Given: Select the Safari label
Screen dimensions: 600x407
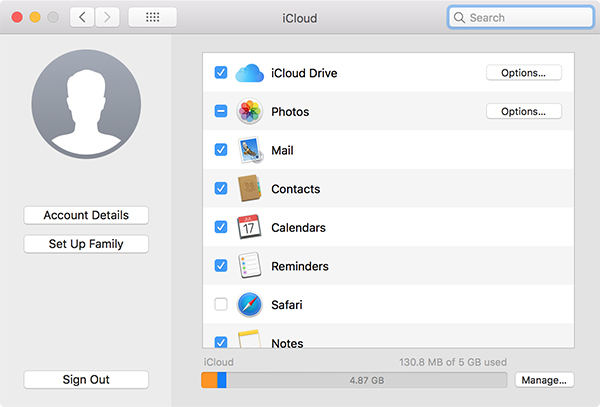Looking at the screenshot, I should click(287, 305).
